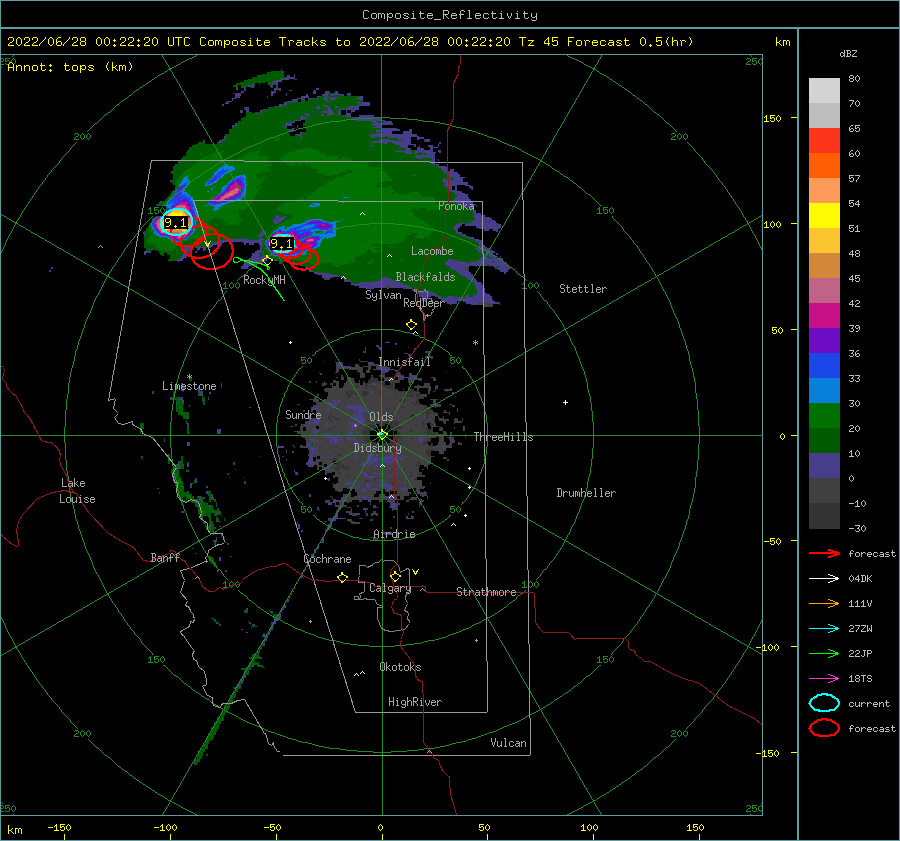
Task: Click the ThreeHills town label
Action: pos(503,437)
